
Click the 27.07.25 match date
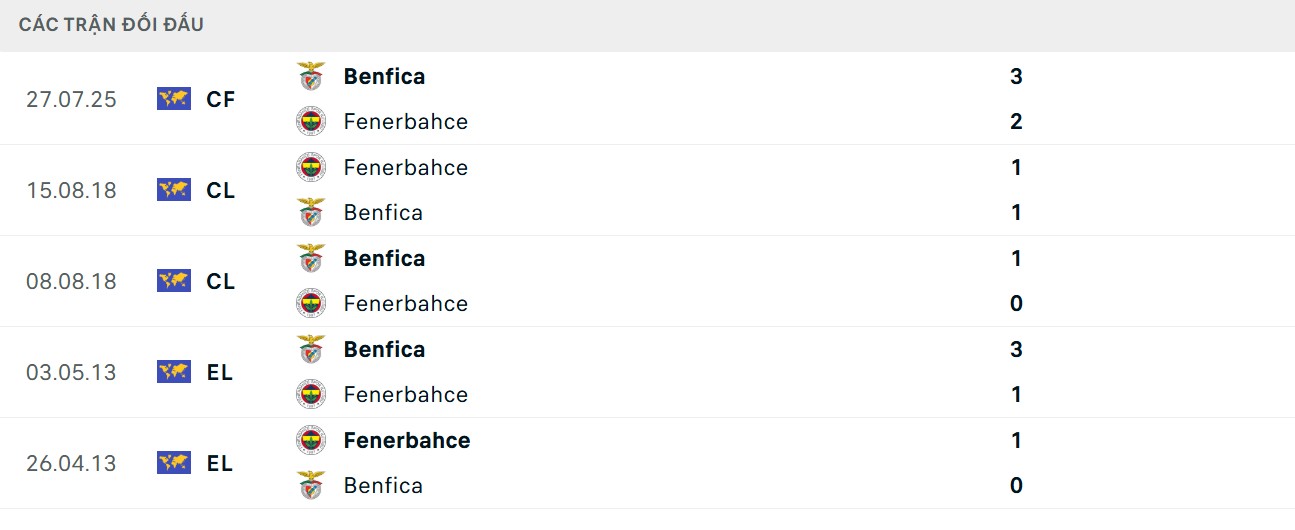(71, 99)
